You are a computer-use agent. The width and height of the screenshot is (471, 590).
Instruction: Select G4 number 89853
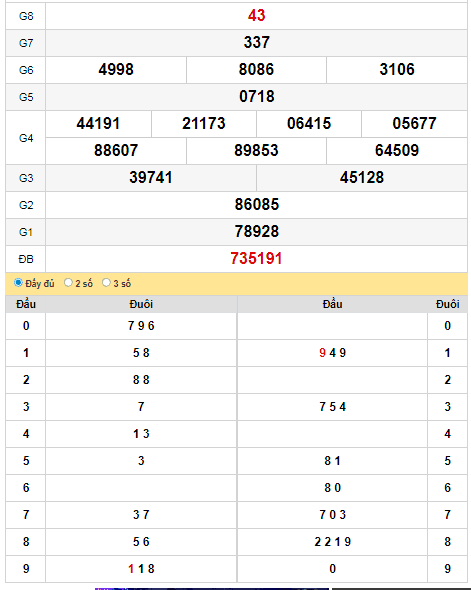click(x=256, y=151)
